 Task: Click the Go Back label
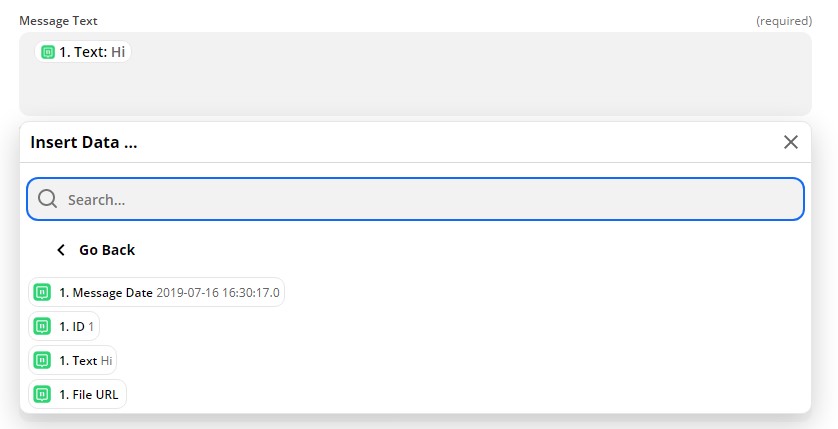tap(107, 249)
